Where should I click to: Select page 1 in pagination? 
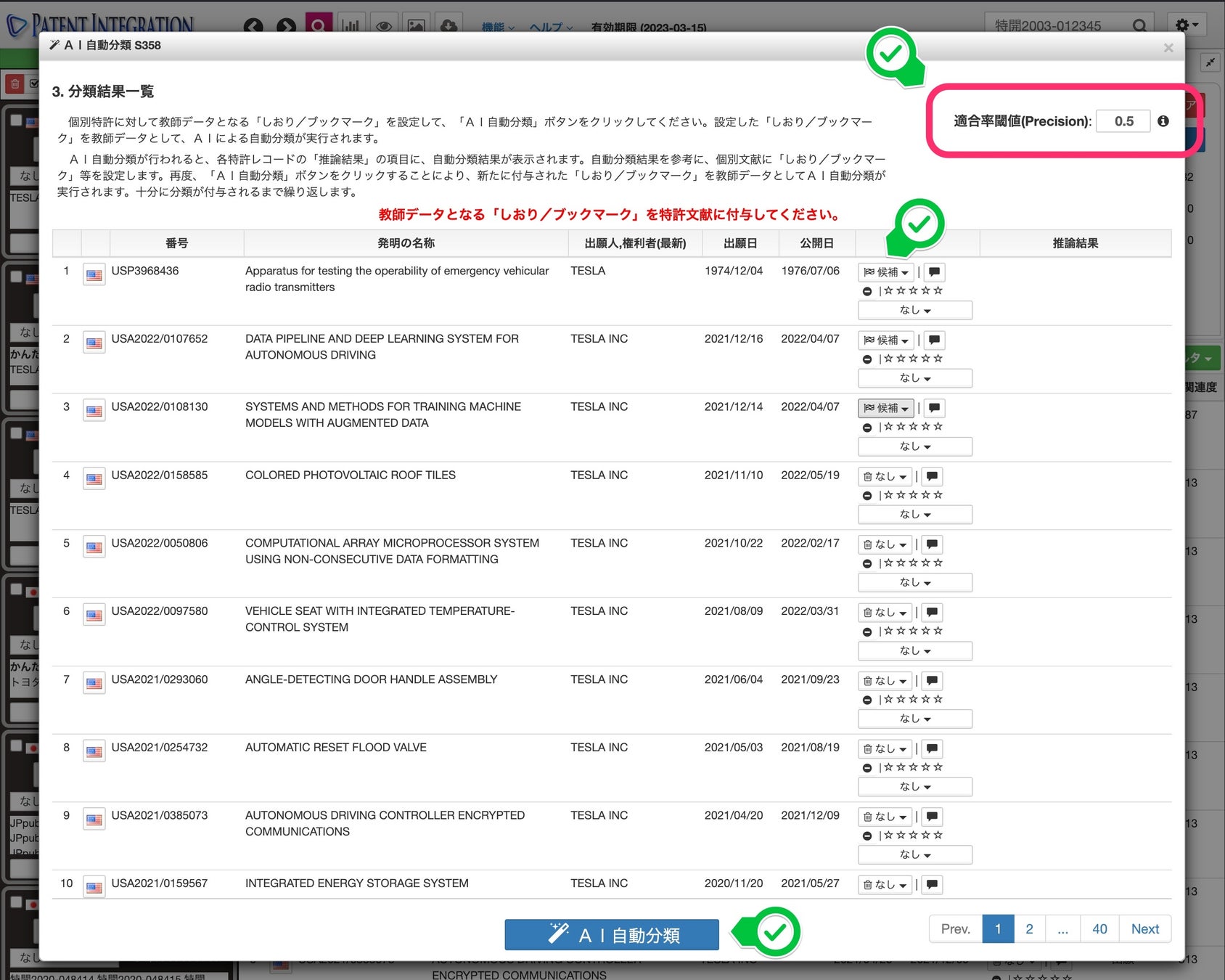pyautogui.click(x=998, y=929)
